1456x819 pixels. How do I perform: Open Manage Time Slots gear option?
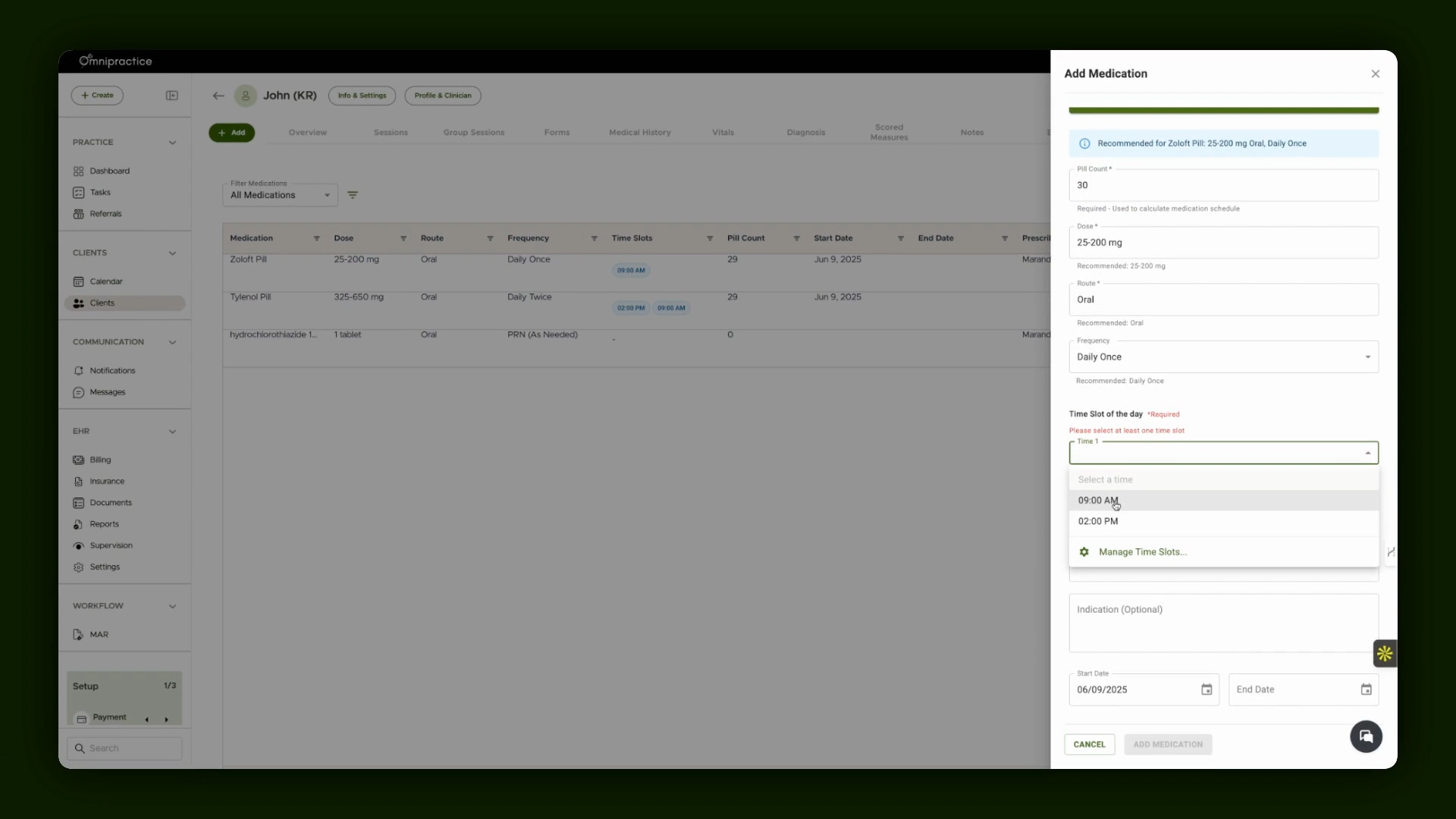pos(1084,552)
